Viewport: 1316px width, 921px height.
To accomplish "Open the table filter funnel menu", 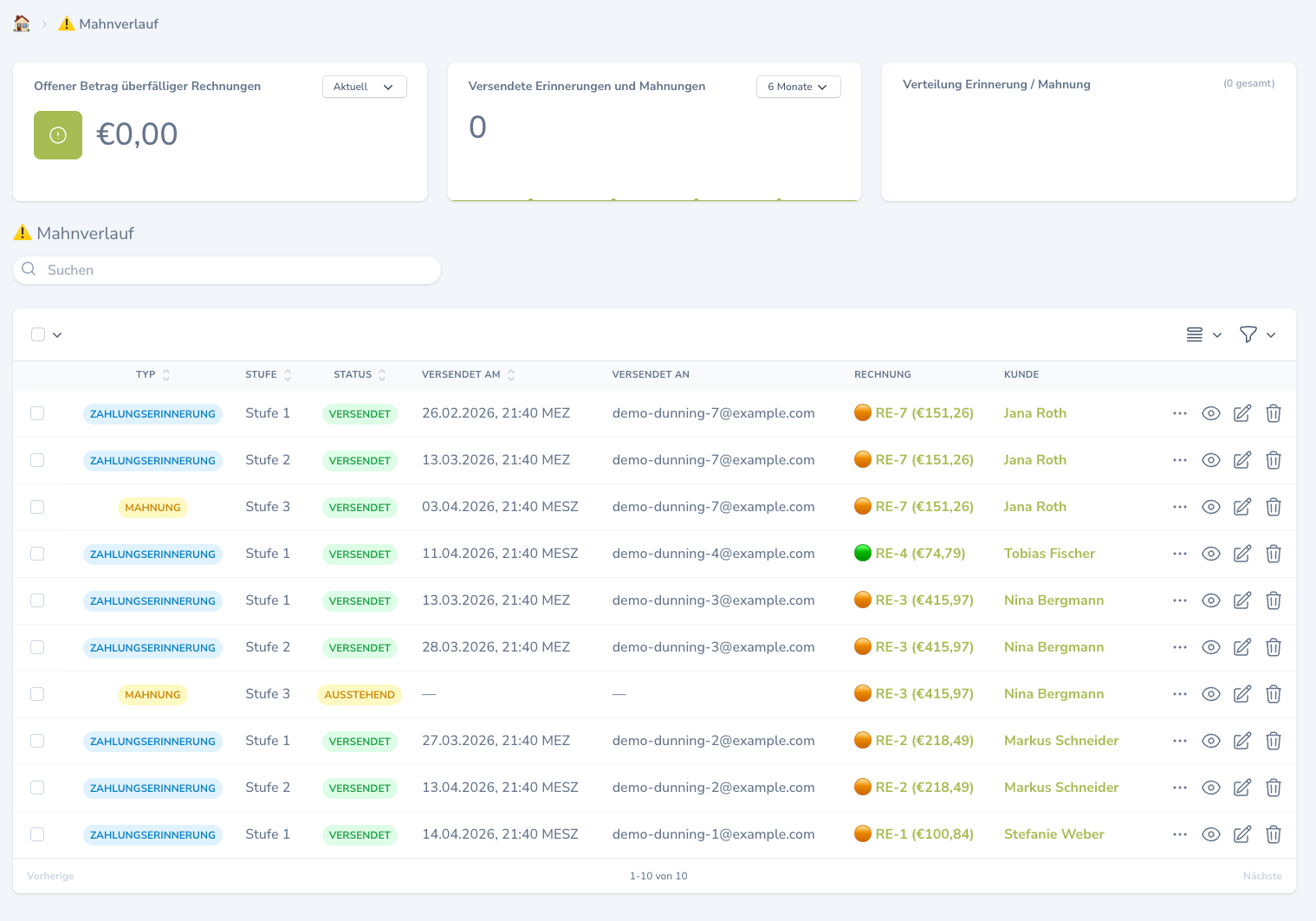I will click(1257, 334).
